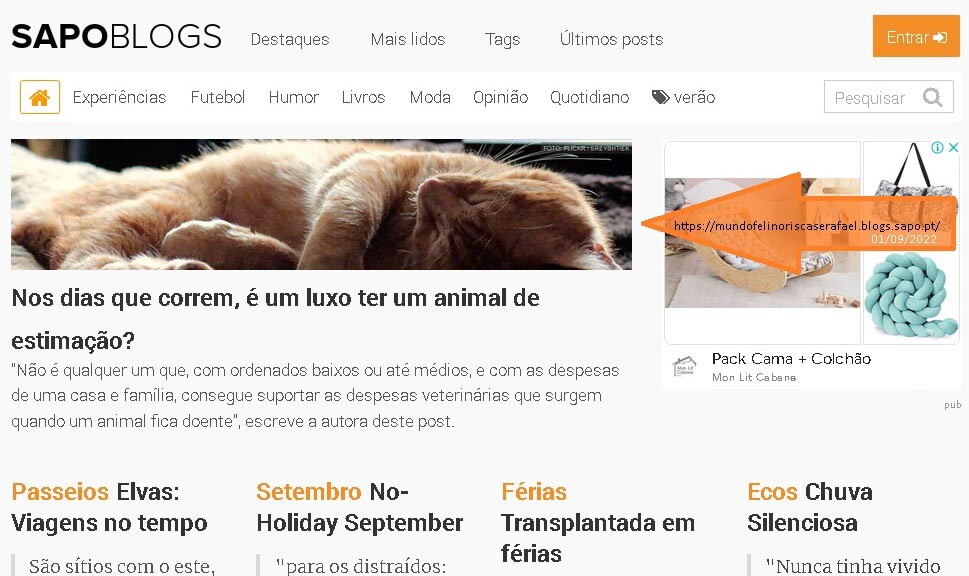Click the teal braided cushion ad image

[x=911, y=294]
